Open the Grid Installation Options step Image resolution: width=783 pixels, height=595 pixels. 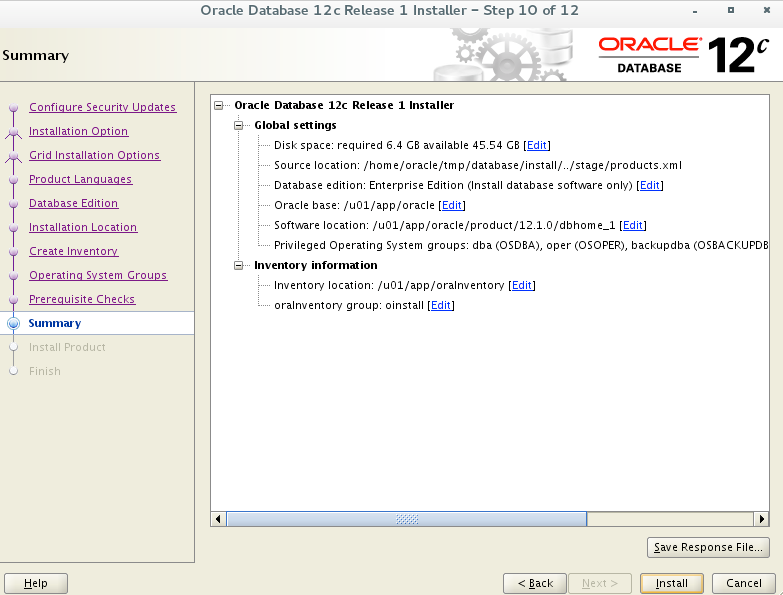(94, 155)
